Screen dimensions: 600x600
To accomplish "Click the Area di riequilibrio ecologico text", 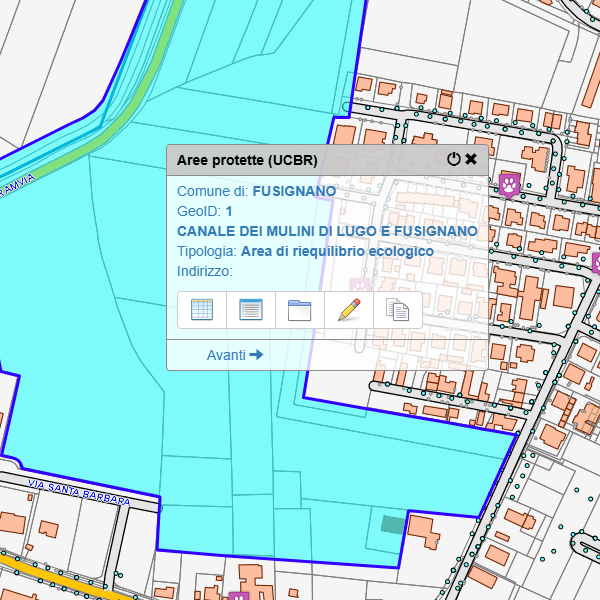I will (x=337, y=251).
